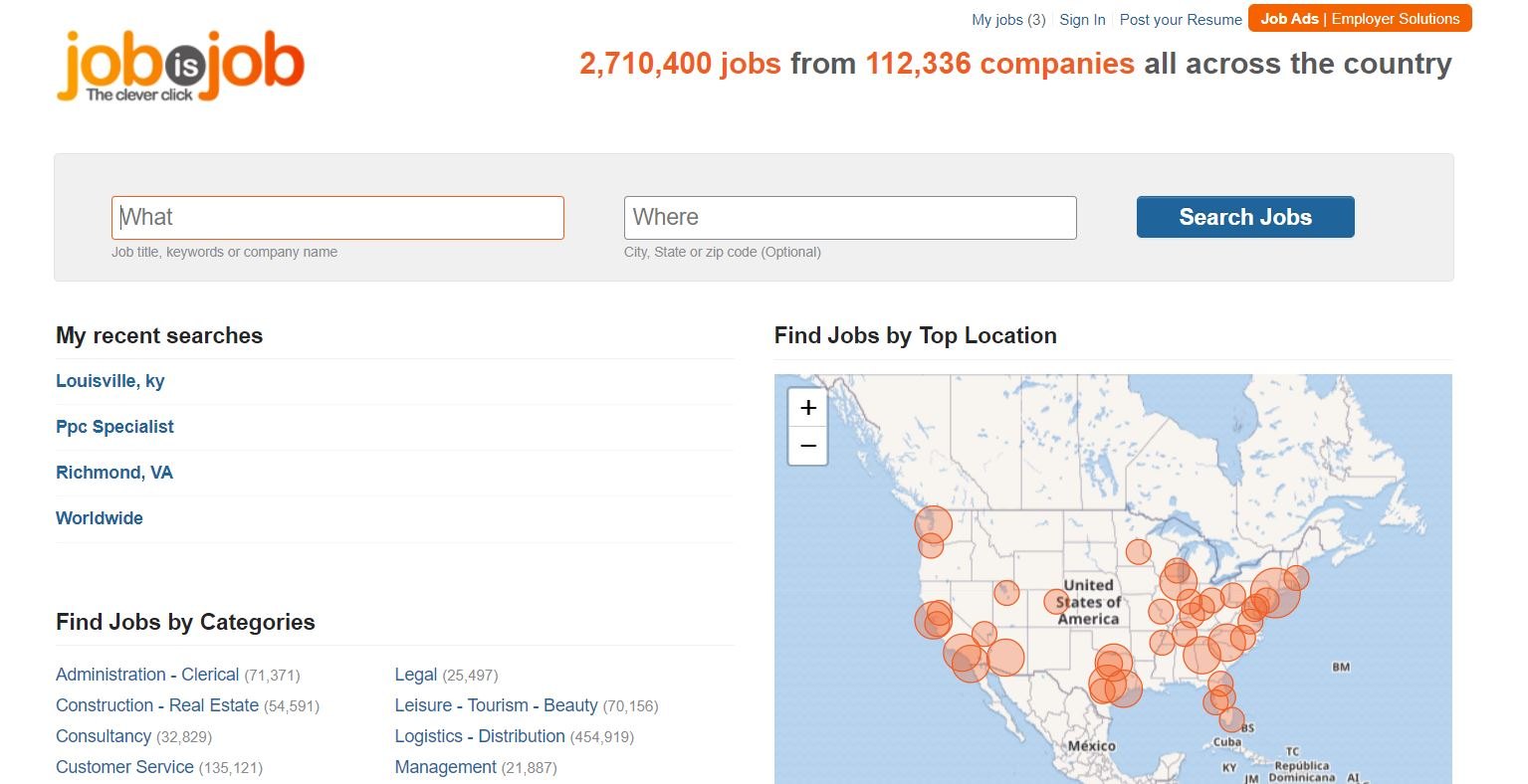1528x784 pixels.
Task: Click the Search Jobs button
Action: click(x=1245, y=217)
